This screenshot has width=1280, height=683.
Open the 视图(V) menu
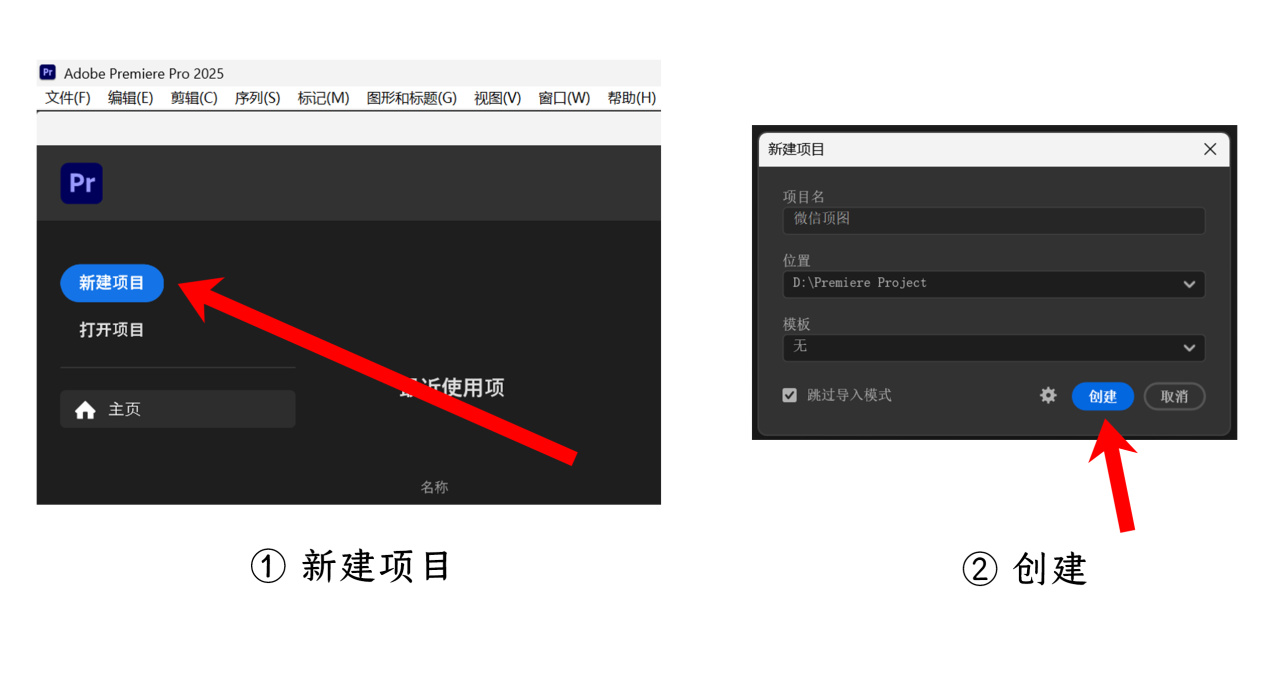pos(497,98)
